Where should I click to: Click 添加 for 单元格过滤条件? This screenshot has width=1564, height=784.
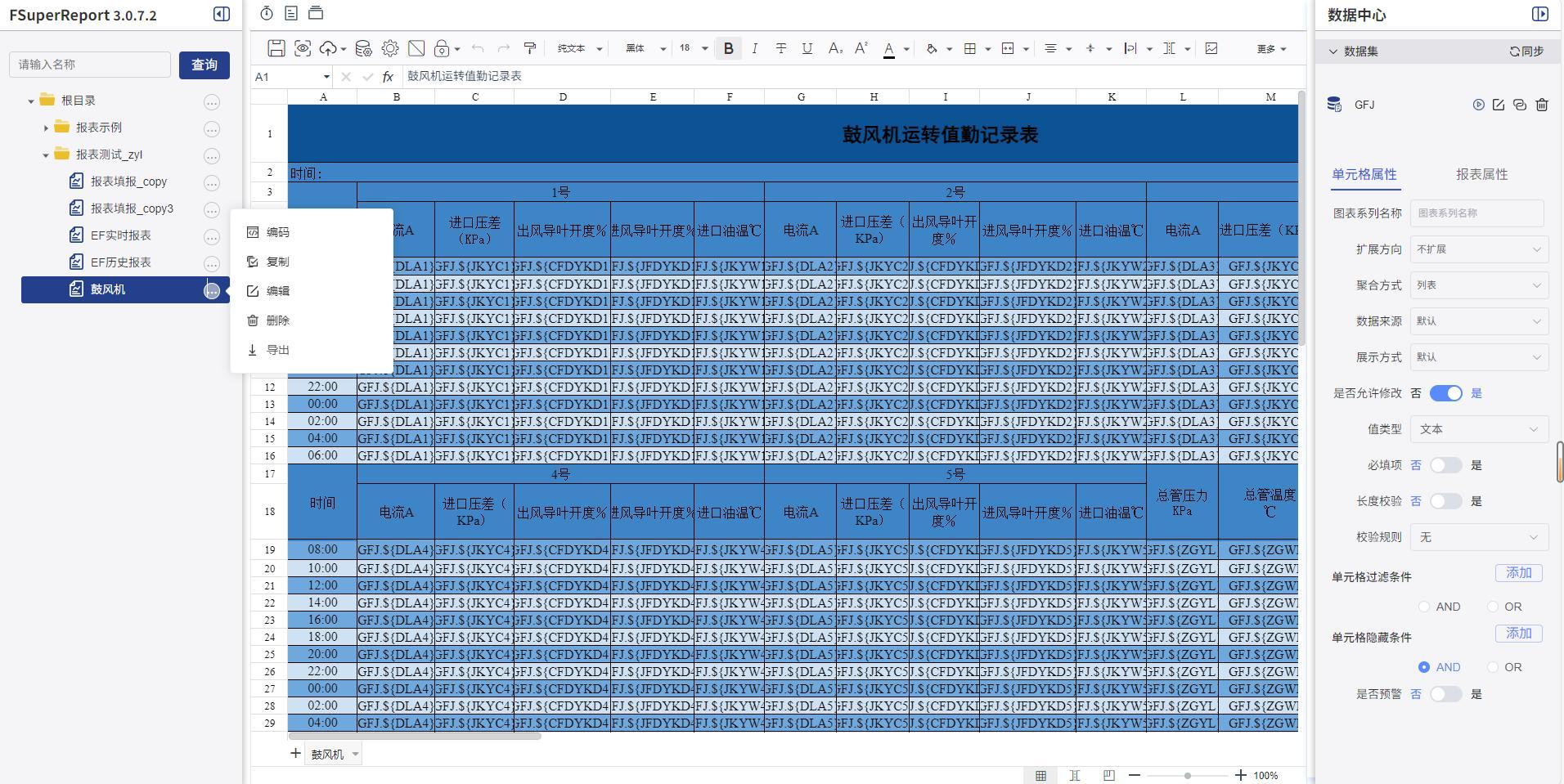(x=1518, y=573)
